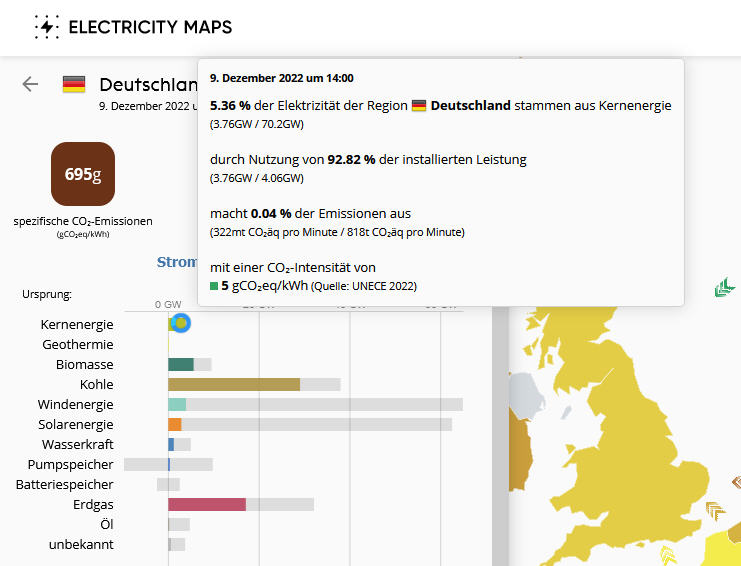The image size is (741, 566).
Task: Click the vertical scrollbar beside the chart
Action: (x=500, y=435)
